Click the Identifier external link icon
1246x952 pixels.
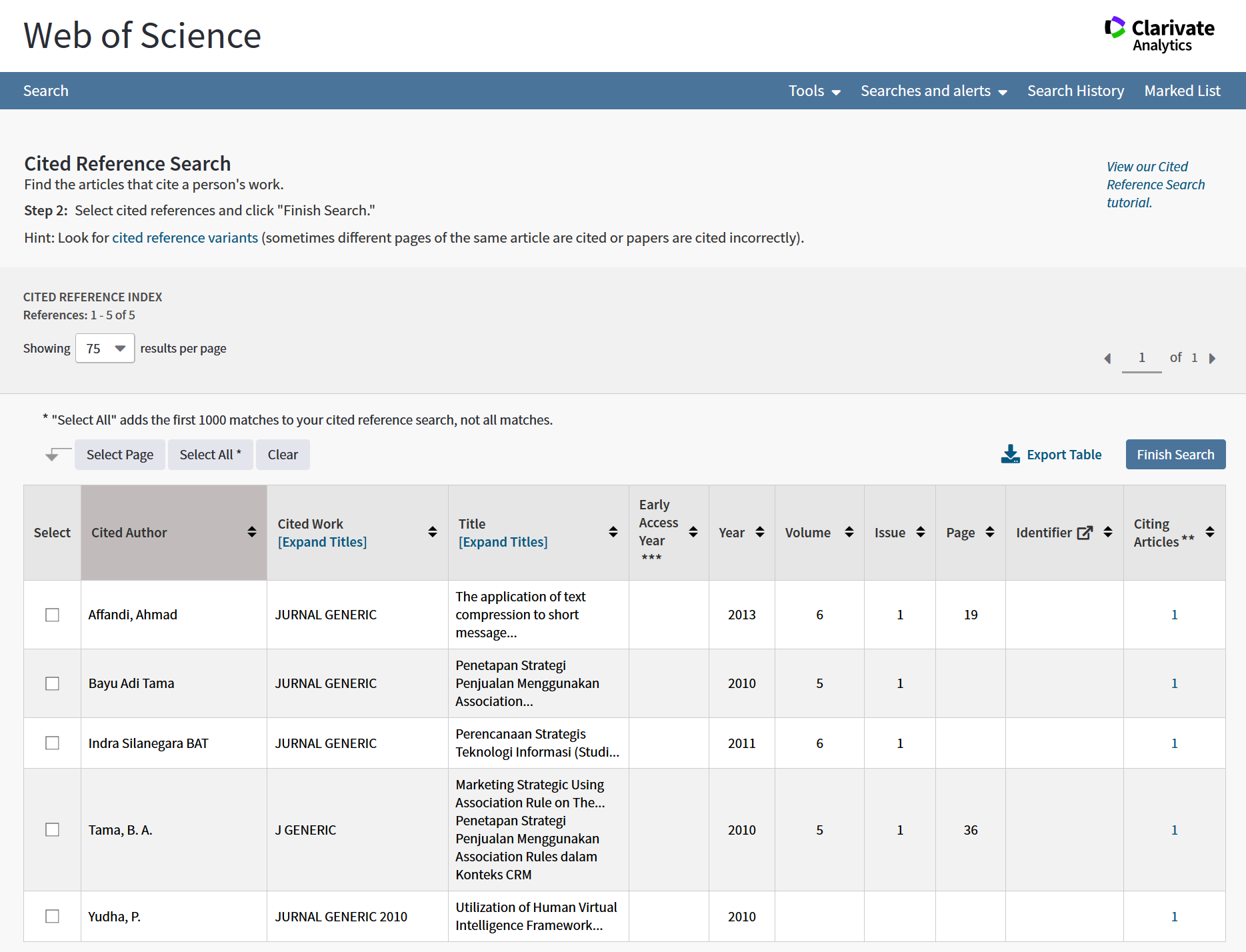tap(1085, 533)
